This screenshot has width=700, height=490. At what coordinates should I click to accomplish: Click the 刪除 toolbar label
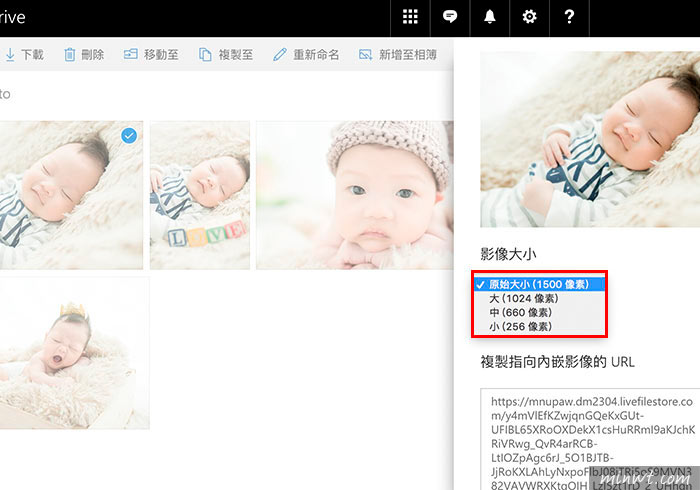(92, 54)
